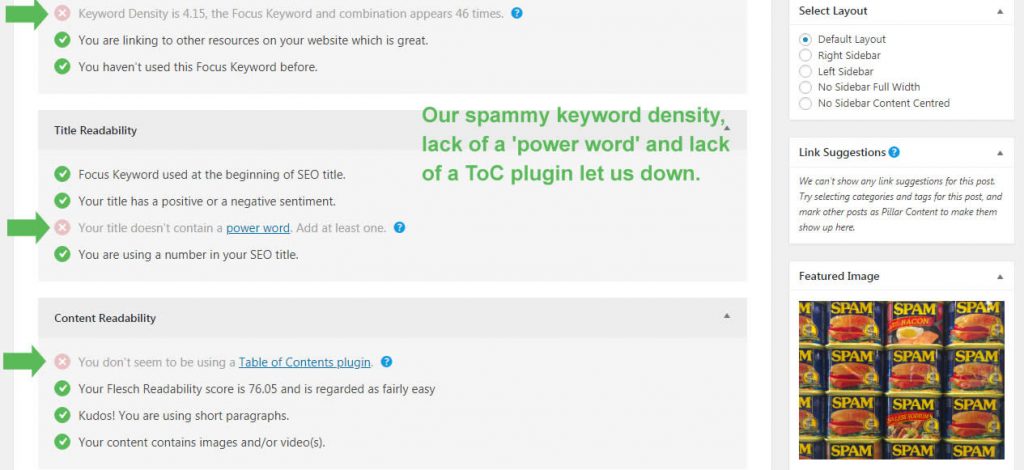Viewport: 1024px width, 470px height.
Task: Click green check beside short paragraphs message
Action: point(62,415)
